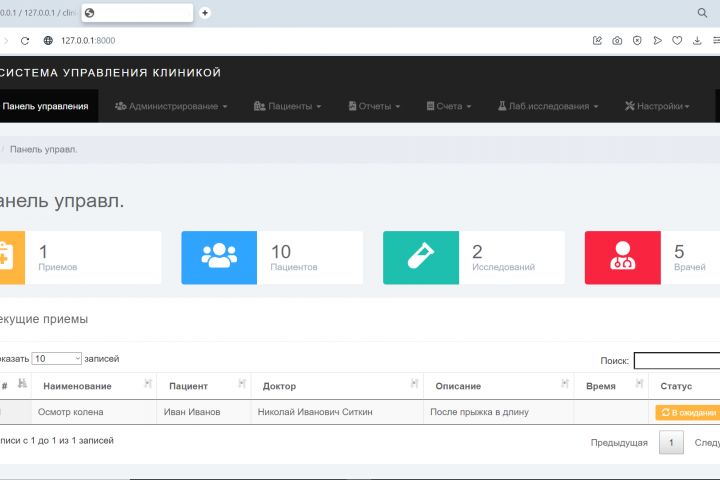720x480 pixels.
Task: Click the Николай Иванович Ситкин doctor cell
Action: 337,412
